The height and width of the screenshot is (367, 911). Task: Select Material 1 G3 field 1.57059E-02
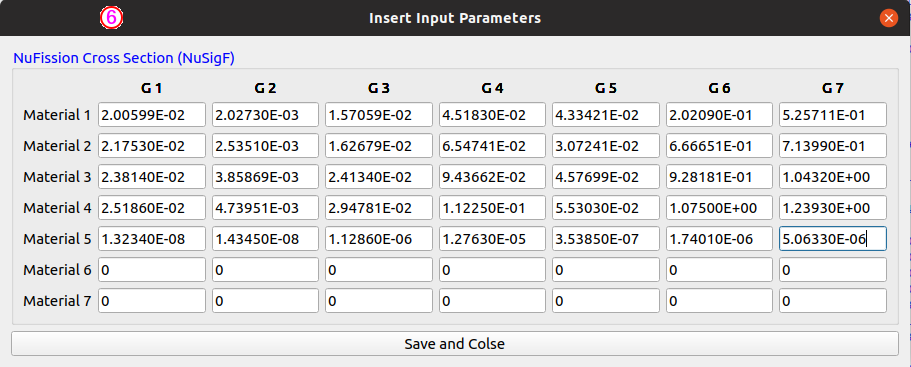379,115
